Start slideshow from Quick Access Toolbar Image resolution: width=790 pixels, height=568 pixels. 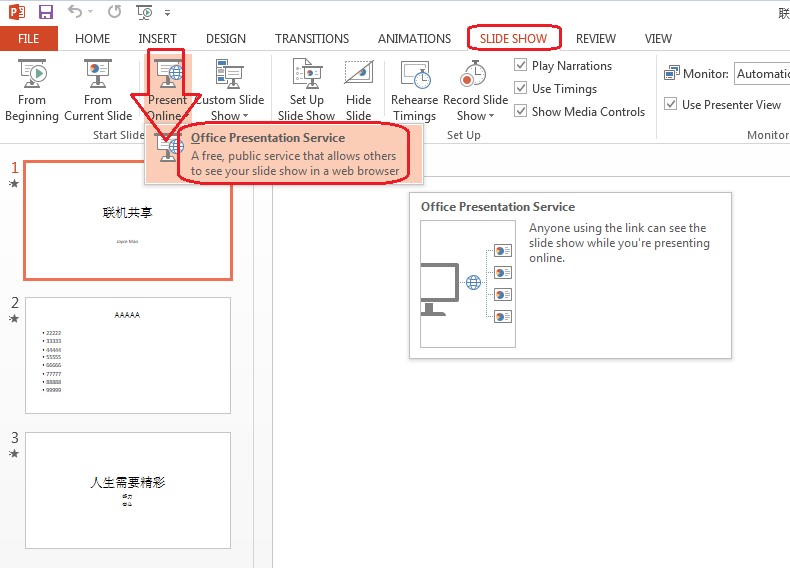pos(144,12)
